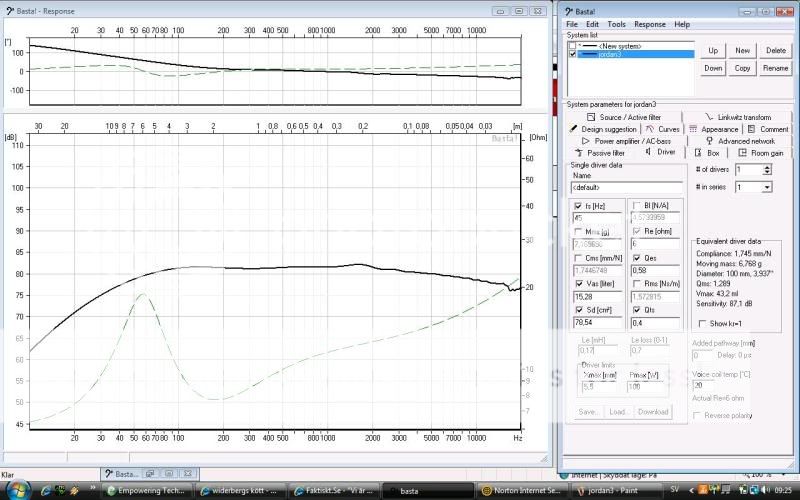Open the Source / Active filter tab
Viewport: 800px width, 500px height.
[624, 117]
